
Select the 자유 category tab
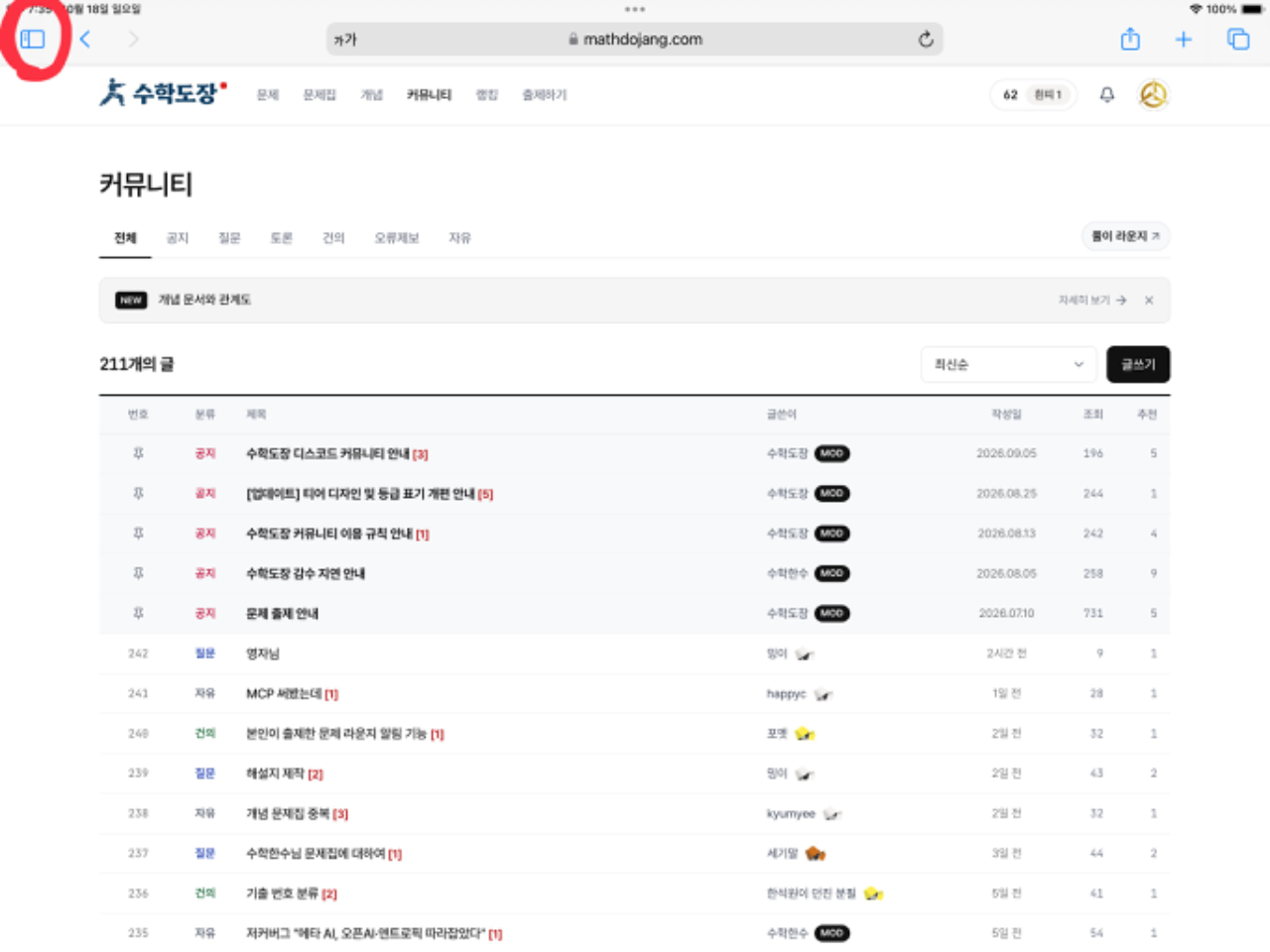[459, 238]
